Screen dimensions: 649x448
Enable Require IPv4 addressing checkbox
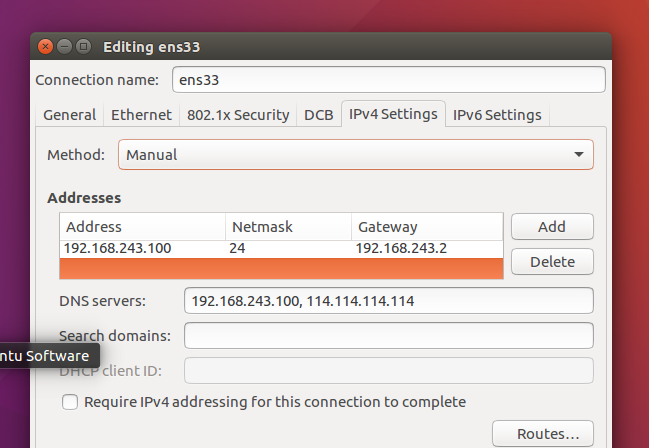pyautogui.click(x=70, y=402)
